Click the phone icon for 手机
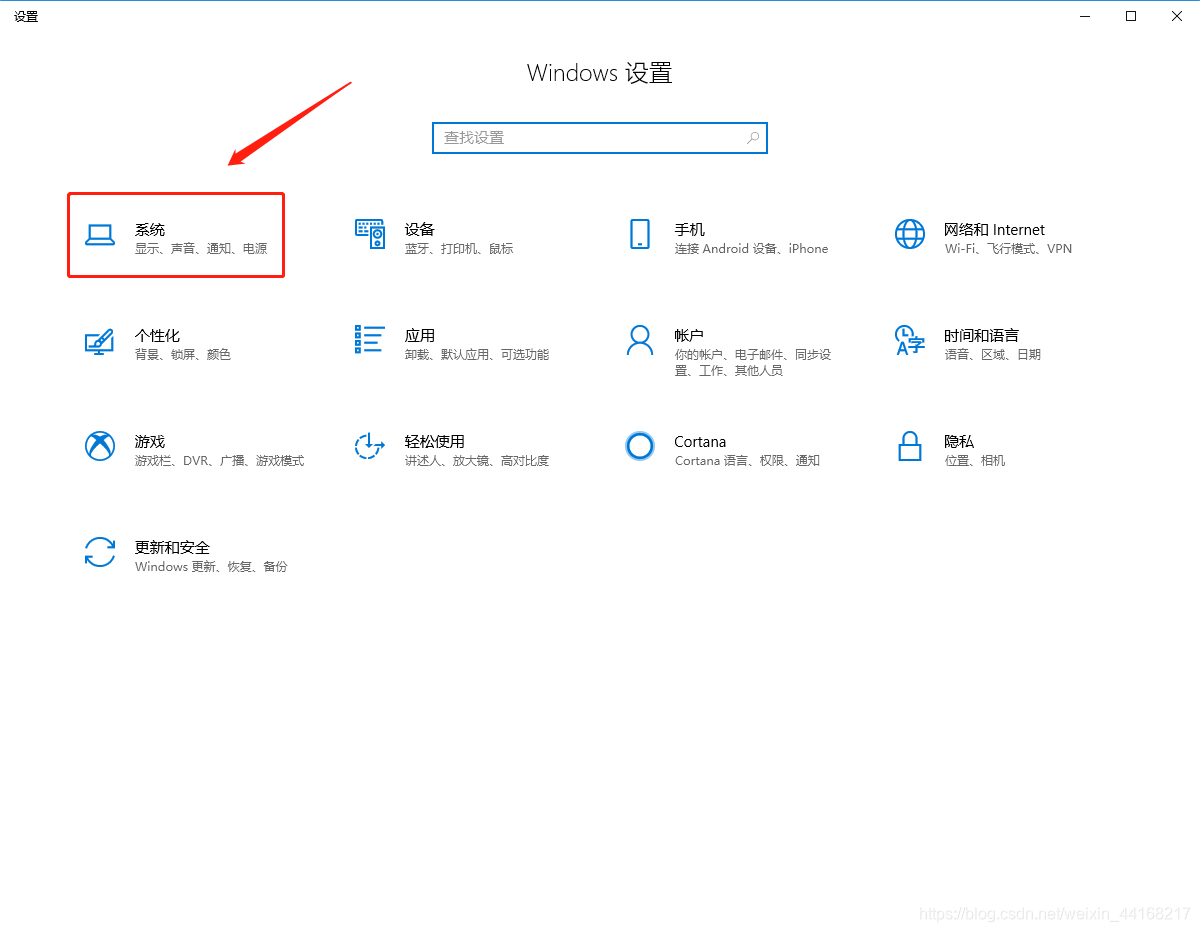This screenshot has width=1200, height=932. click(640, 234)
